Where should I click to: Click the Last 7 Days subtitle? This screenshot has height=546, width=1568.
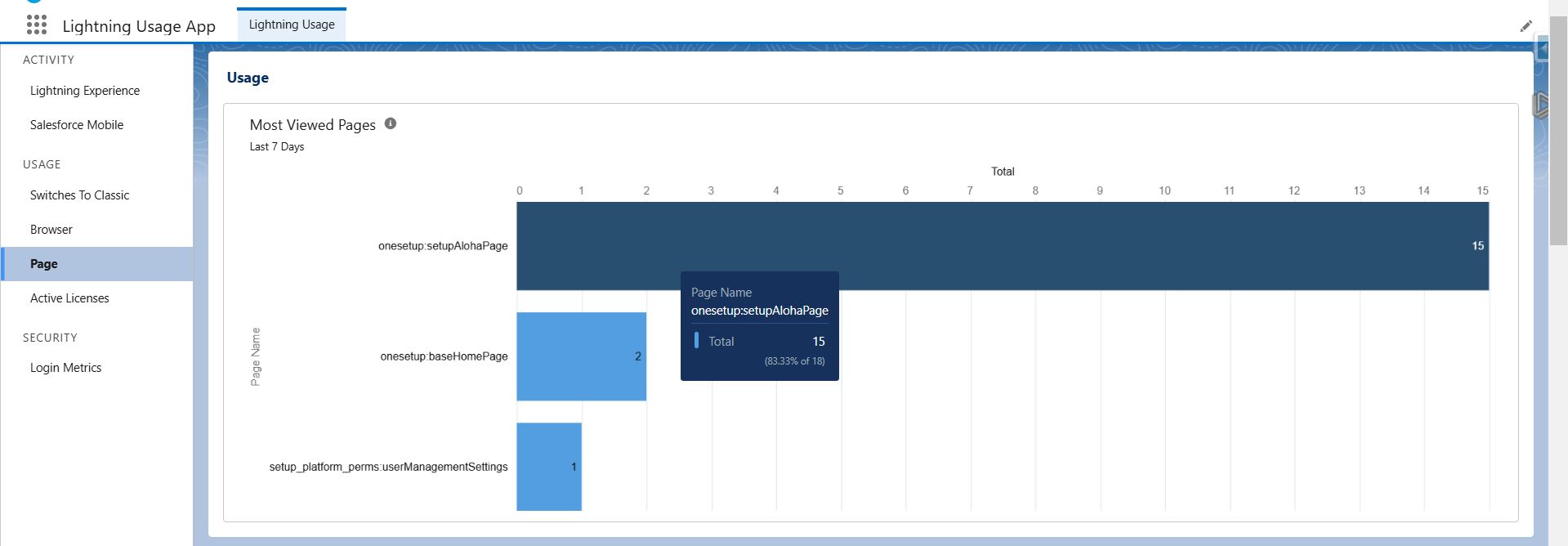coord(277,147)
